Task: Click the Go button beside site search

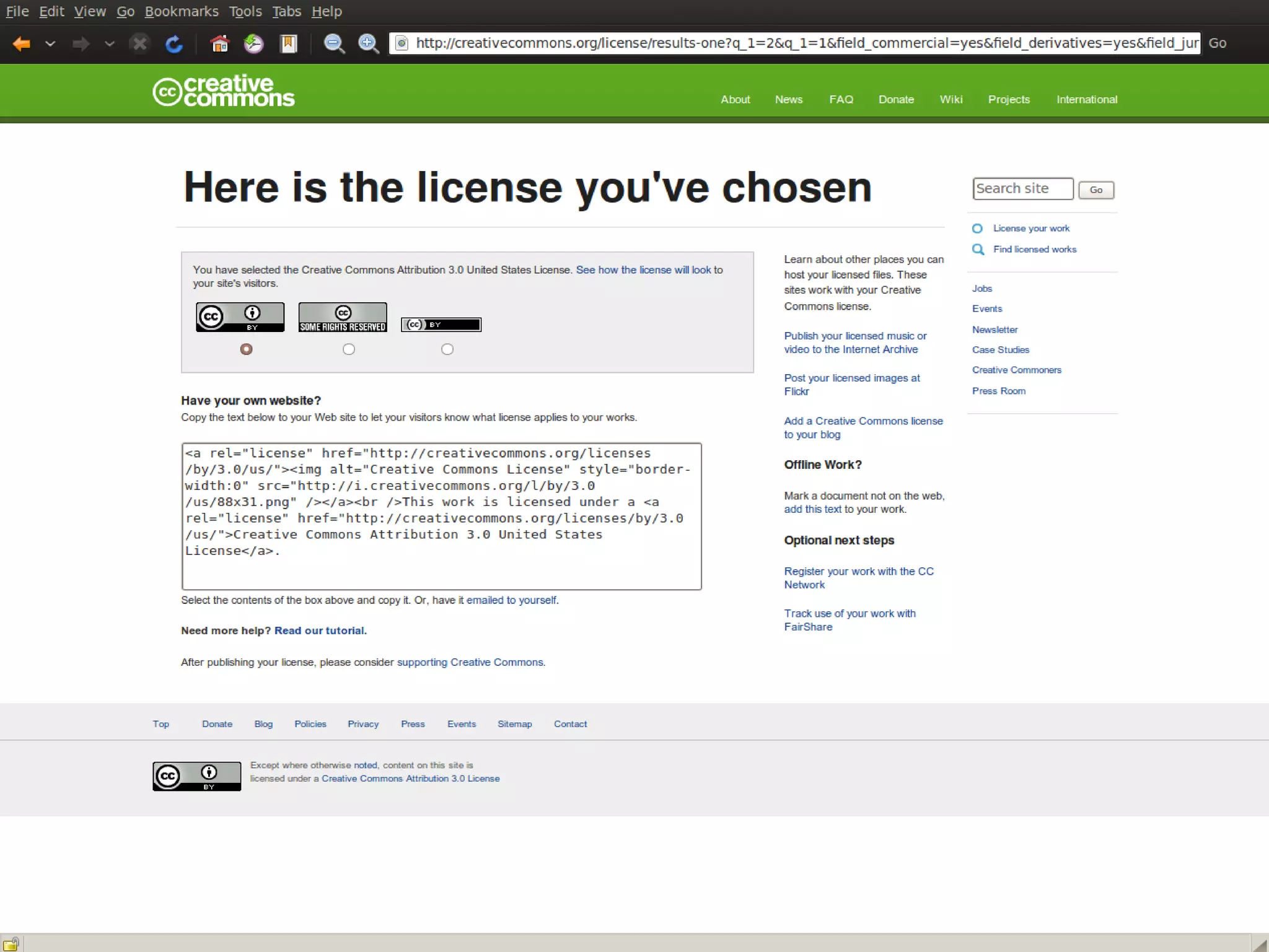Action: tap(1096, 190)
